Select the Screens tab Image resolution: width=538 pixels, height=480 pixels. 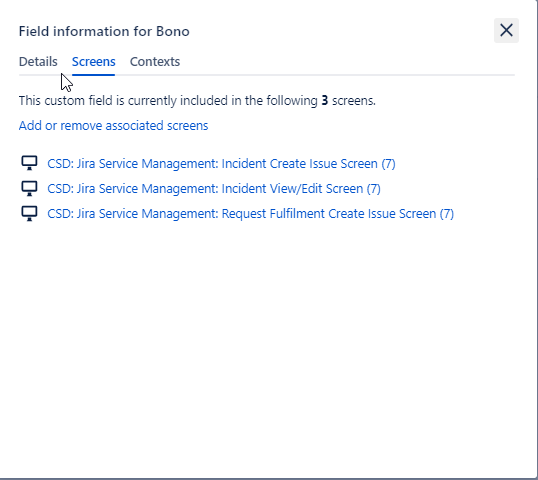click(x=93, y=62)
